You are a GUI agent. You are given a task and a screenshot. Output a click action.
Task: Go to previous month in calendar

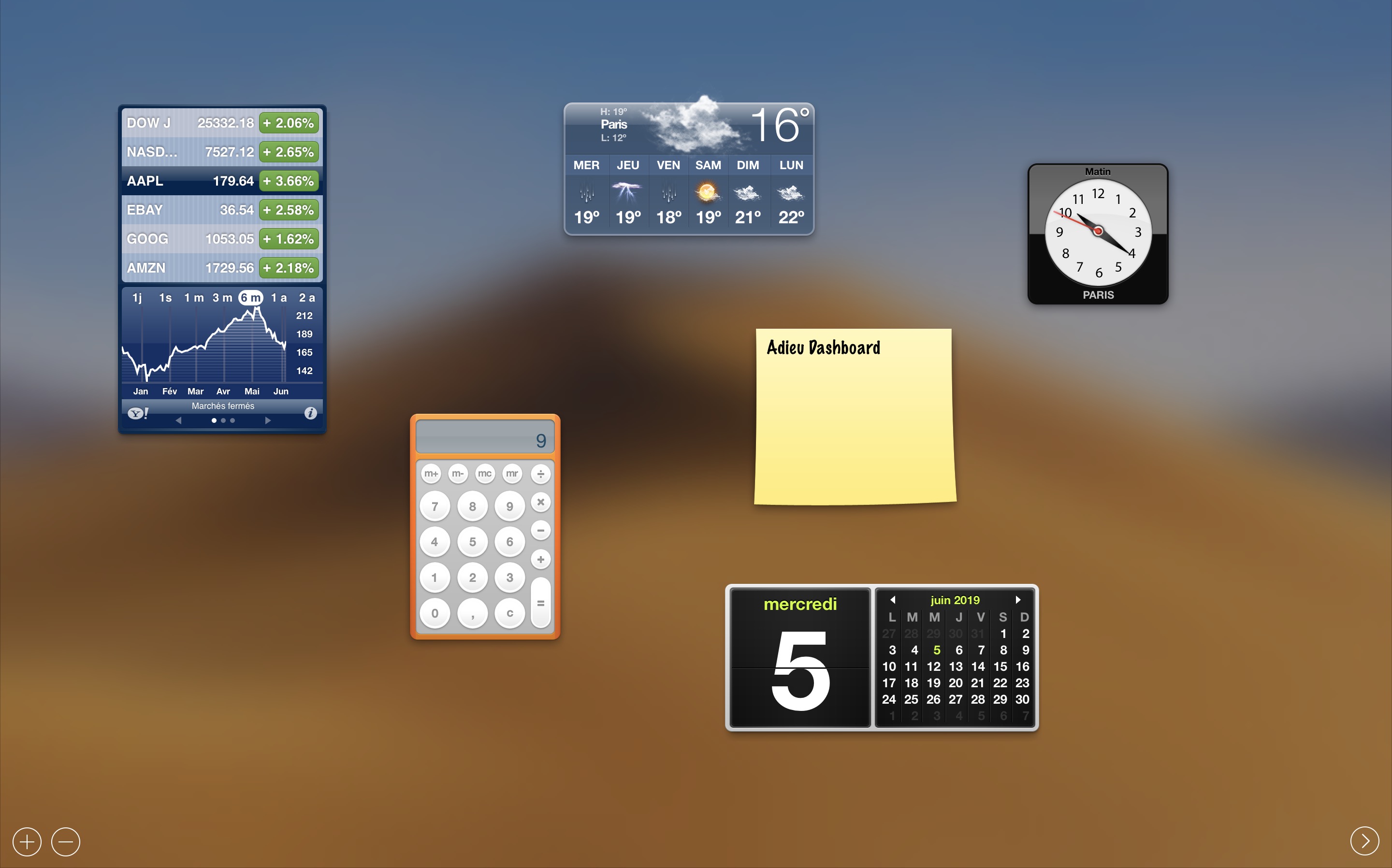click(893, 599)
